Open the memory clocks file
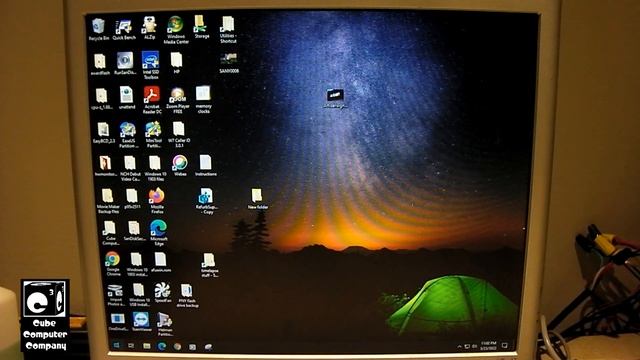This screenshot has height=360, width=640. click(203, 99)
